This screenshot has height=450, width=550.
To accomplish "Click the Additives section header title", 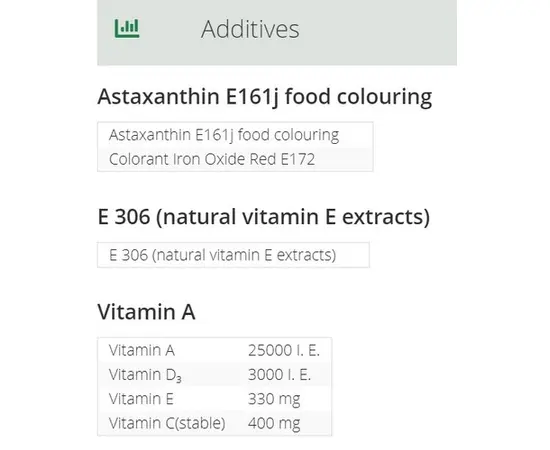I will tap(250, 29).
